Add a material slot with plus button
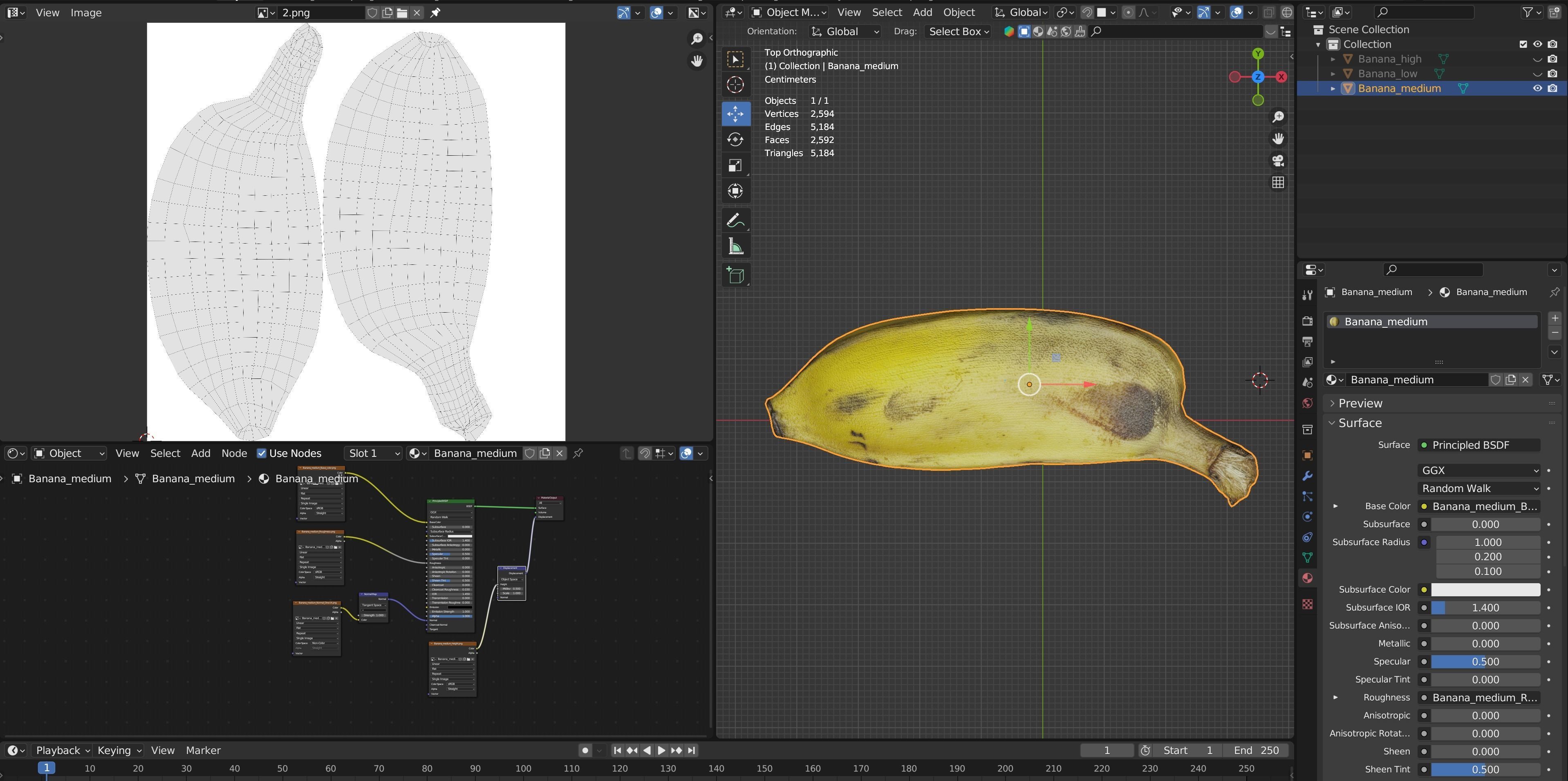The width and height of the screenshot is (1568, 781). click(x=1554, y=318)
